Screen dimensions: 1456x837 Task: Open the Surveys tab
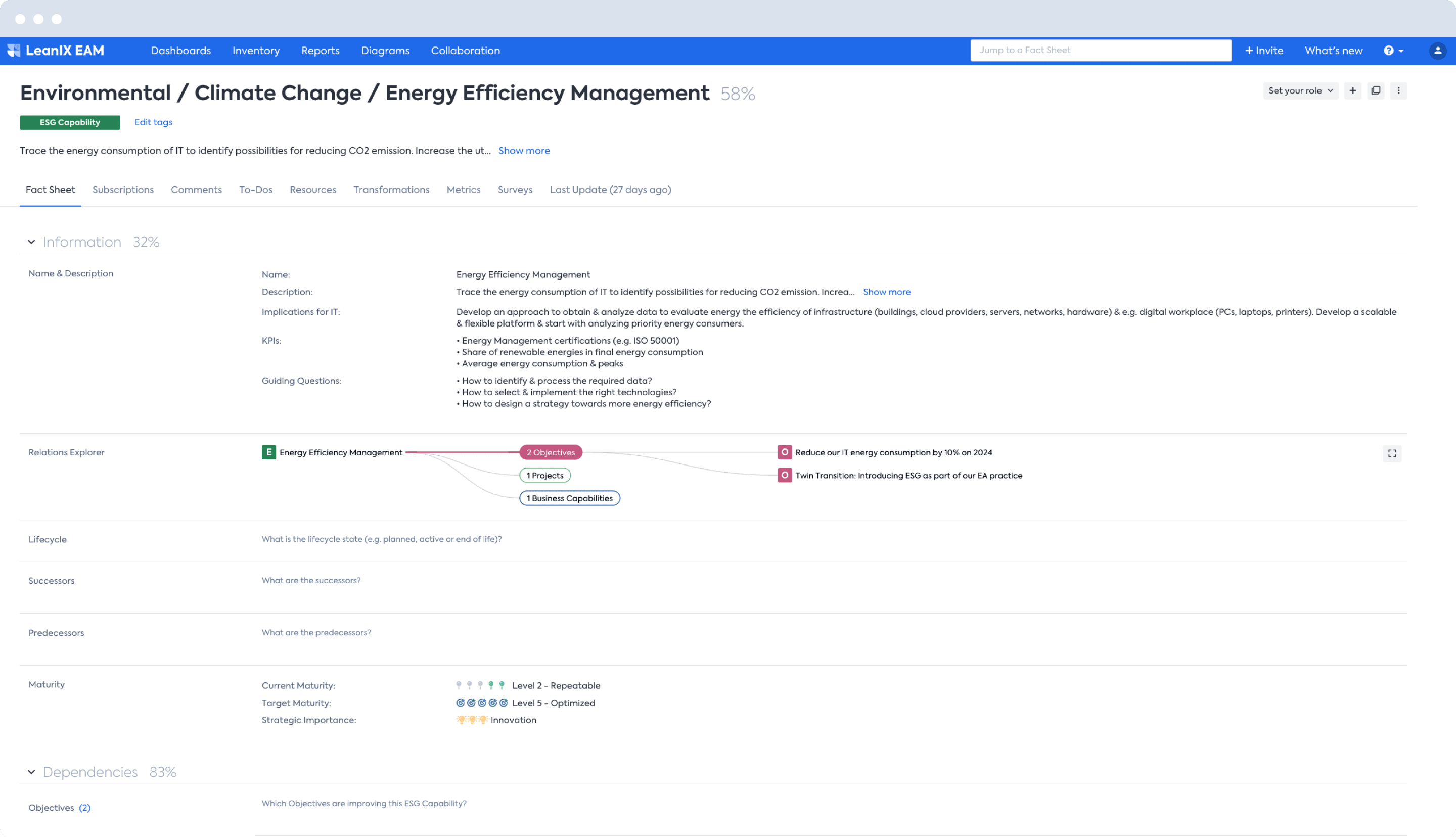tap(515, 190)
